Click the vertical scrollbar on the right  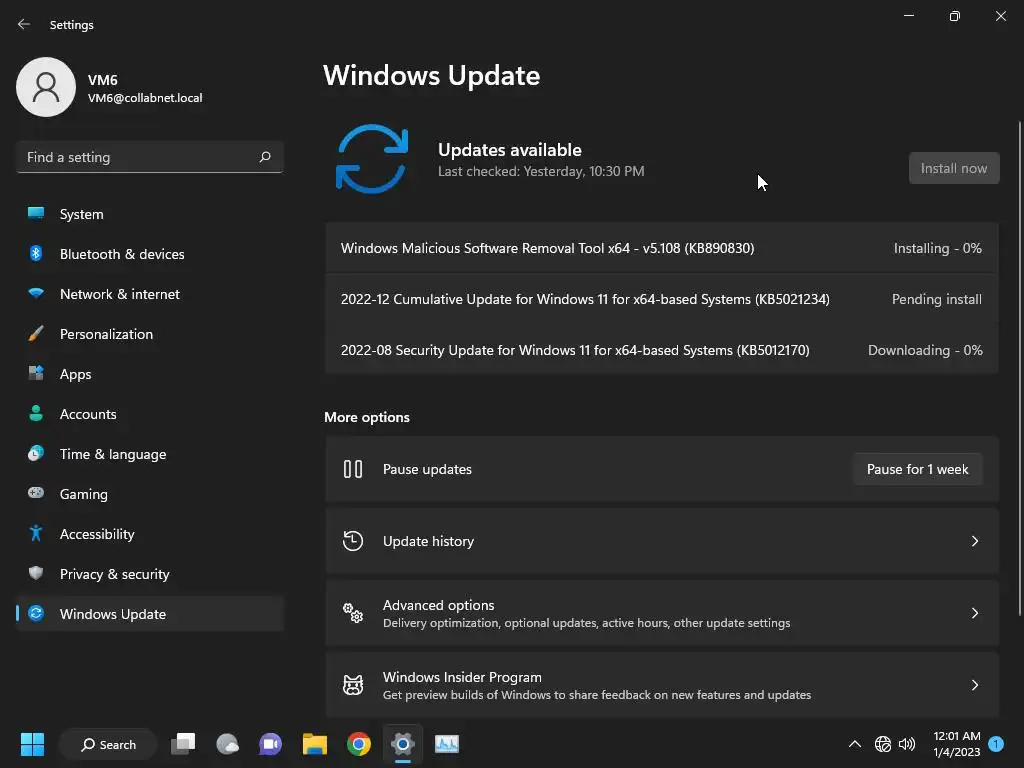(x=1019, y=368)
